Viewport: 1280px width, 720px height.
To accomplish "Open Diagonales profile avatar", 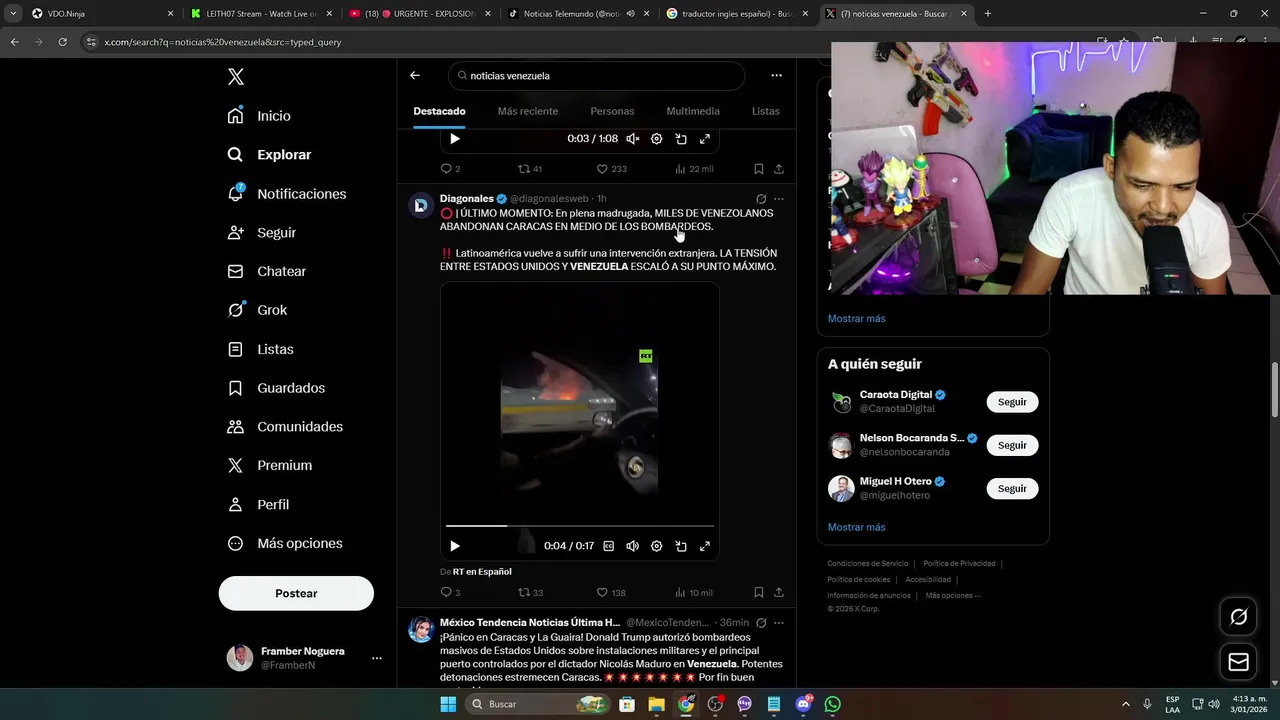I will [x=421, y=205].
